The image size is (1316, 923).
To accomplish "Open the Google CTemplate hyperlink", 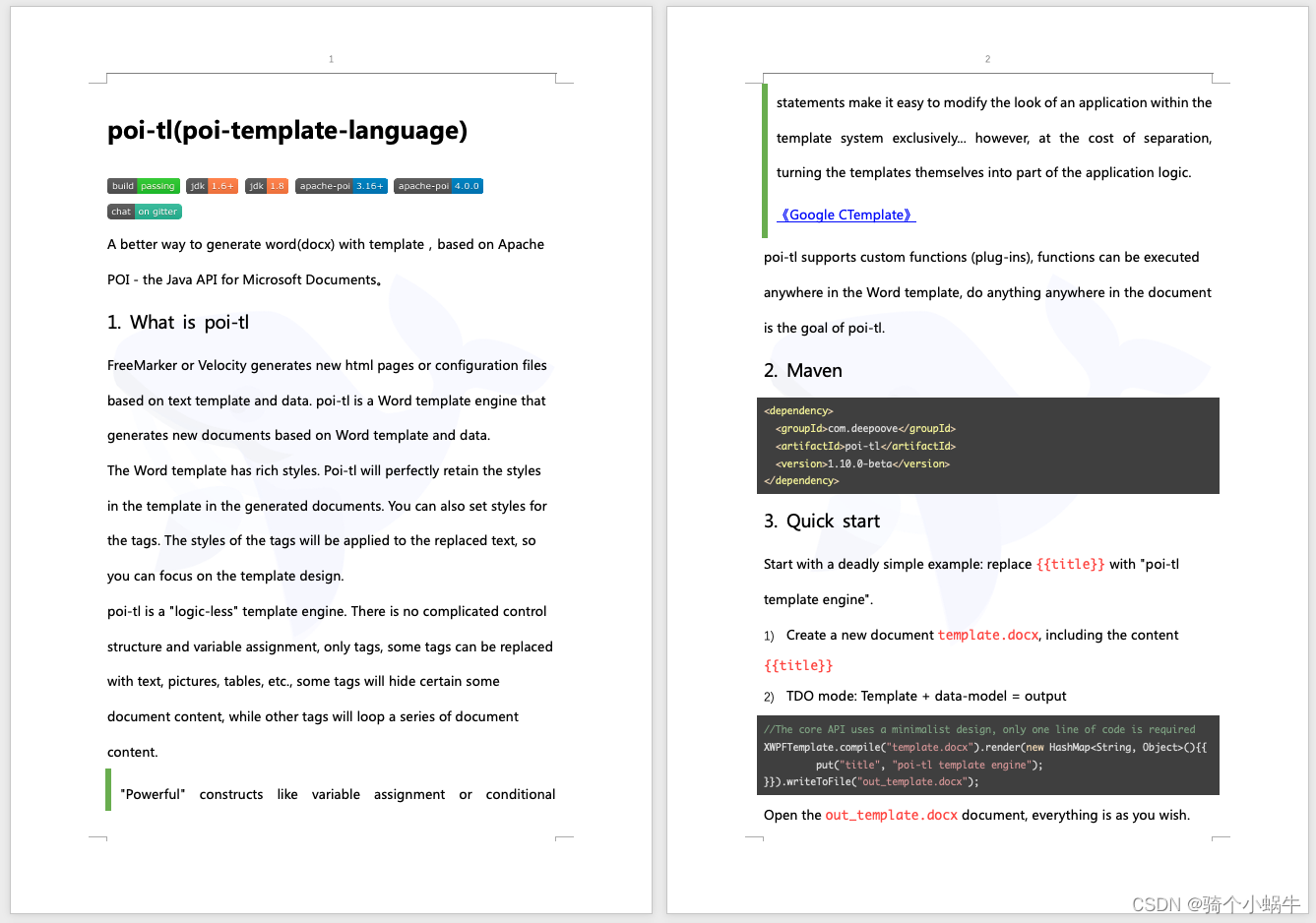I will point(846,215).
